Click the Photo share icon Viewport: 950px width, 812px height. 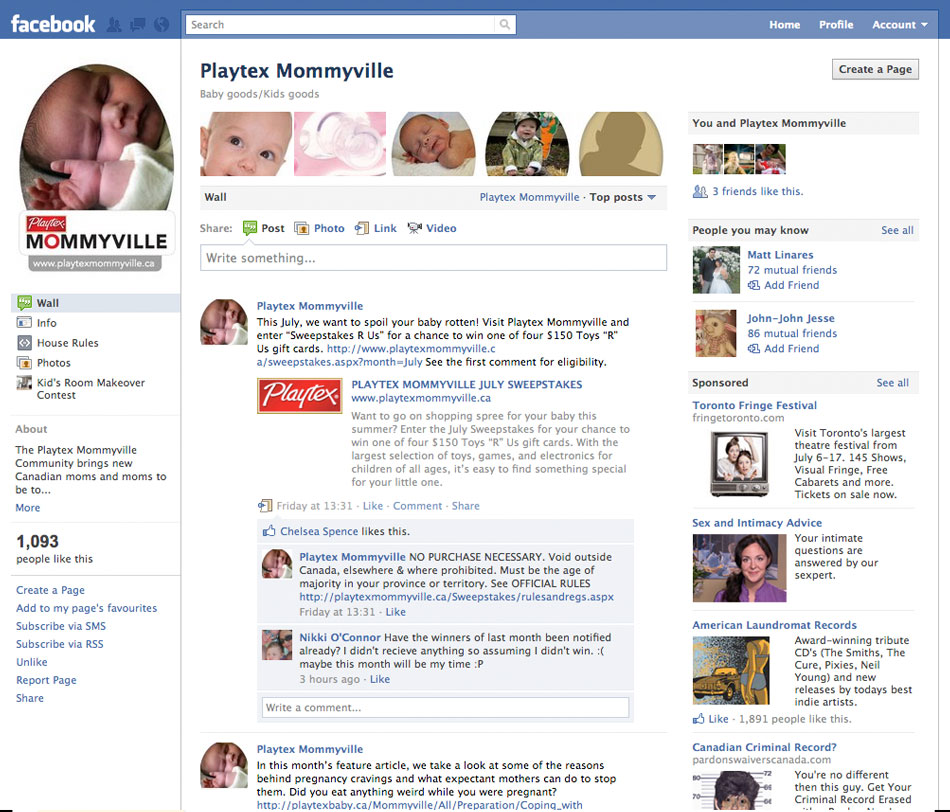[301, 228]
